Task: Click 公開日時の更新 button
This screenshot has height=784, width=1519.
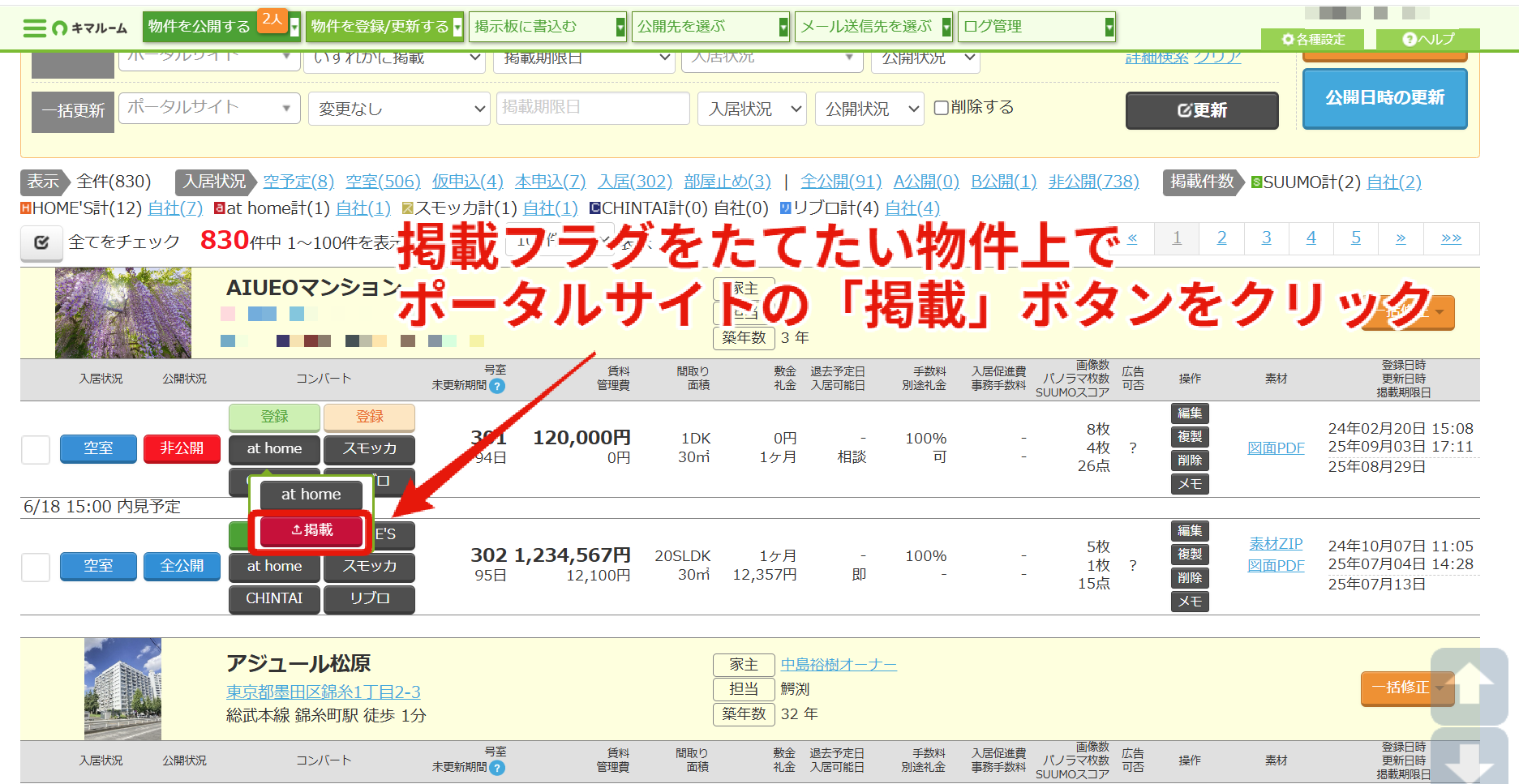Action: click(1384, 98)
